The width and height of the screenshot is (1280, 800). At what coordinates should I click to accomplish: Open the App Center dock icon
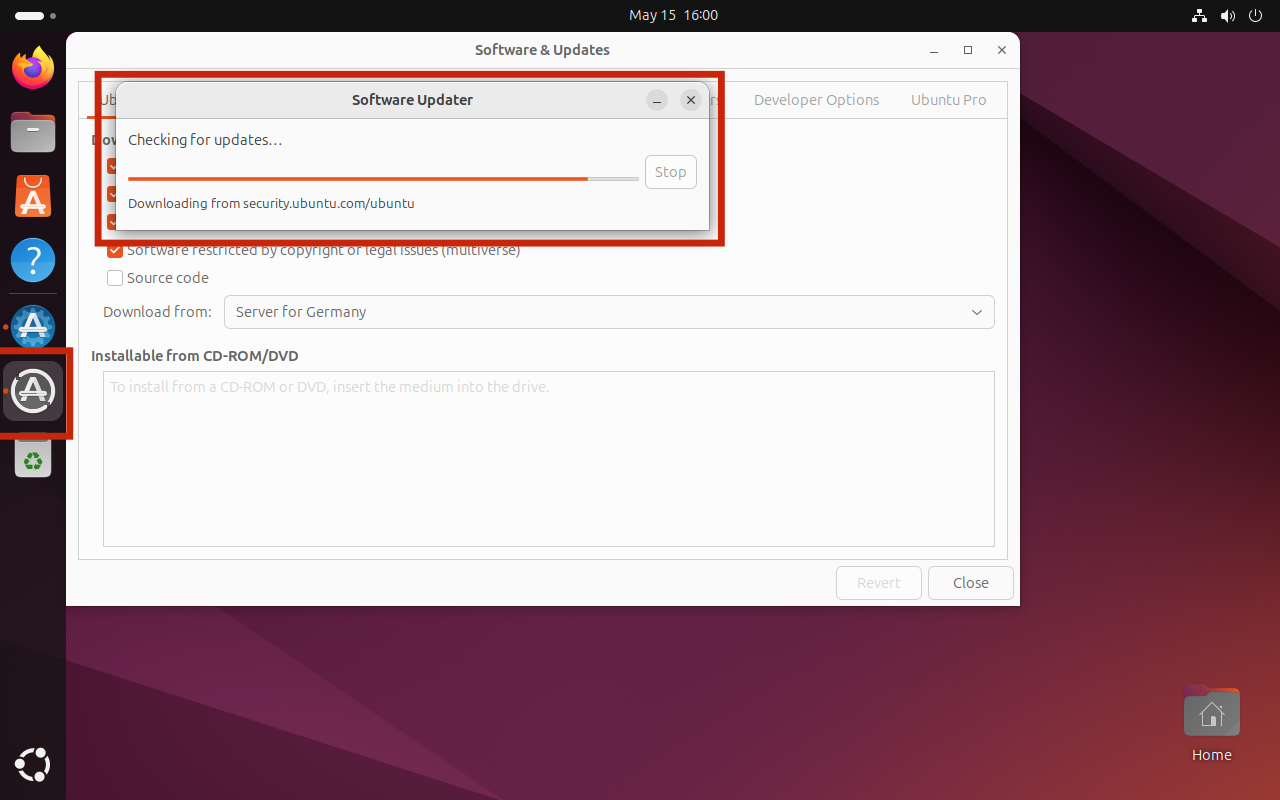[33, 197]
